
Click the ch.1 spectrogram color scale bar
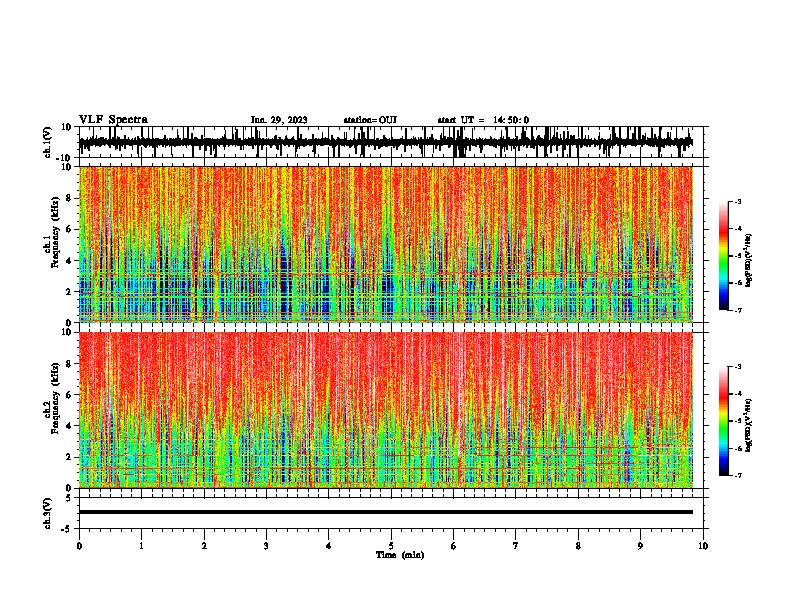[x=723, y=256]
